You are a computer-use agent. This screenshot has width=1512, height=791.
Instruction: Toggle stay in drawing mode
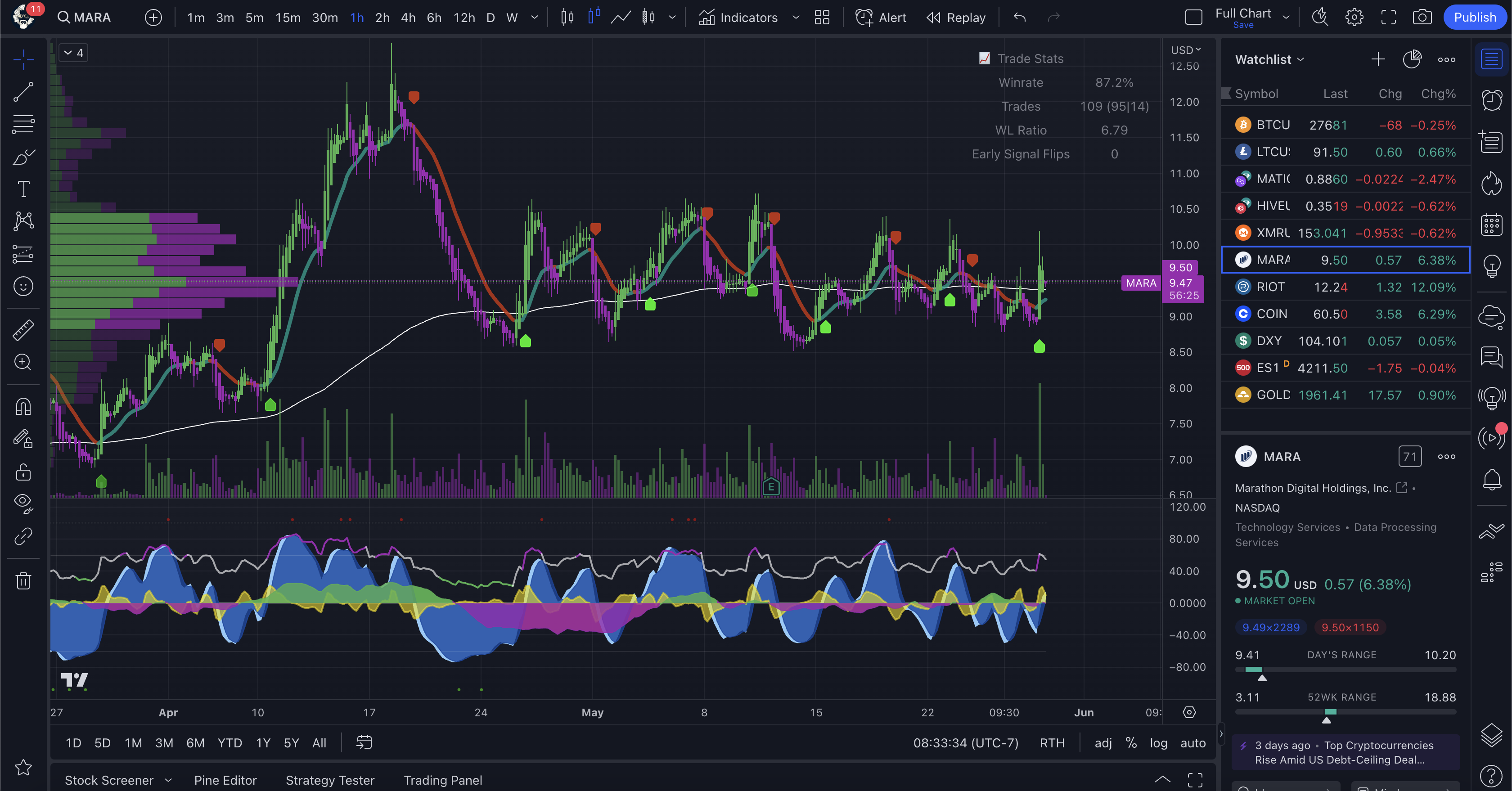(23, 439)
